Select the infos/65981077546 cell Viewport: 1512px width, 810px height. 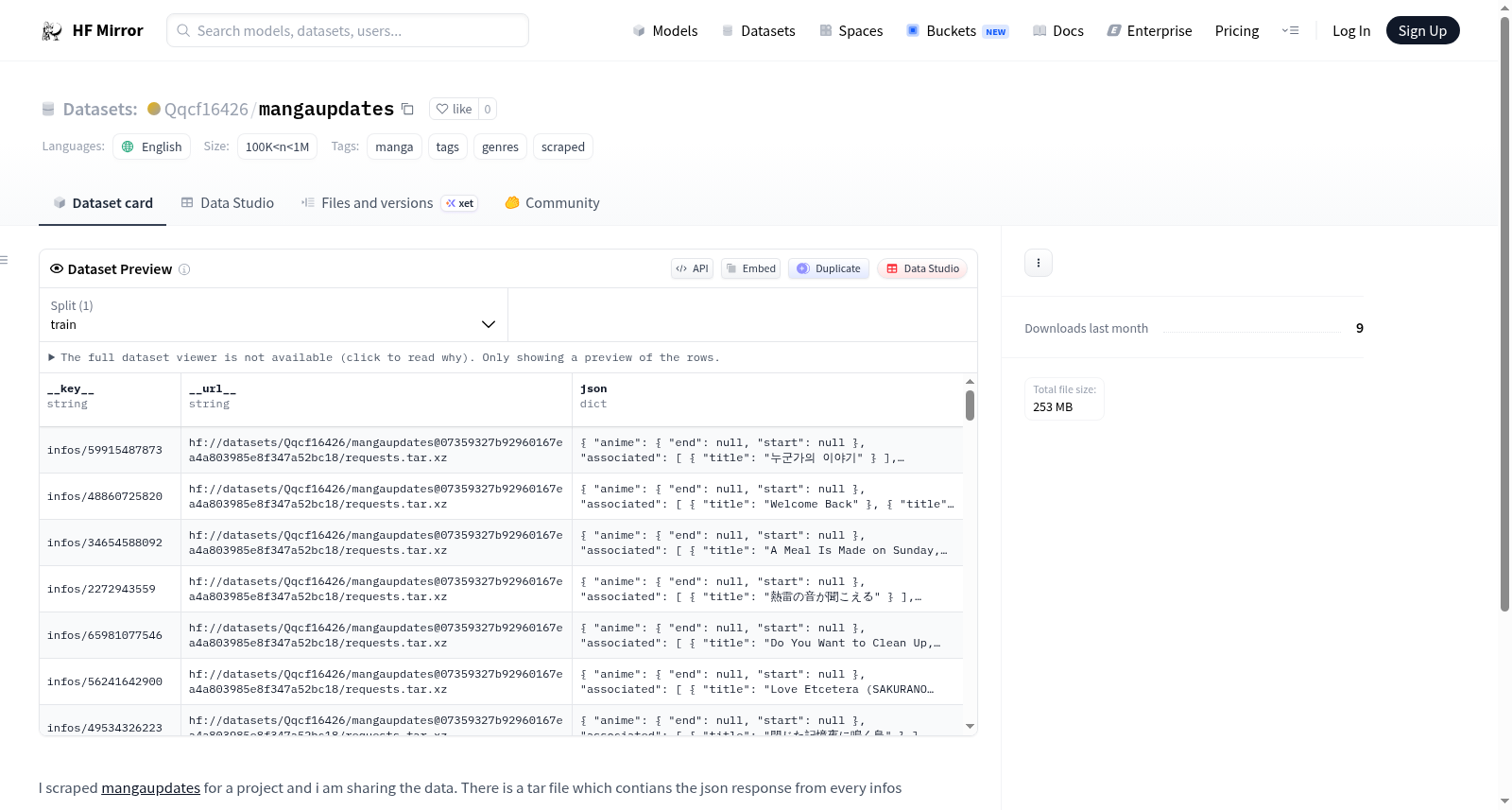(111, 635)
